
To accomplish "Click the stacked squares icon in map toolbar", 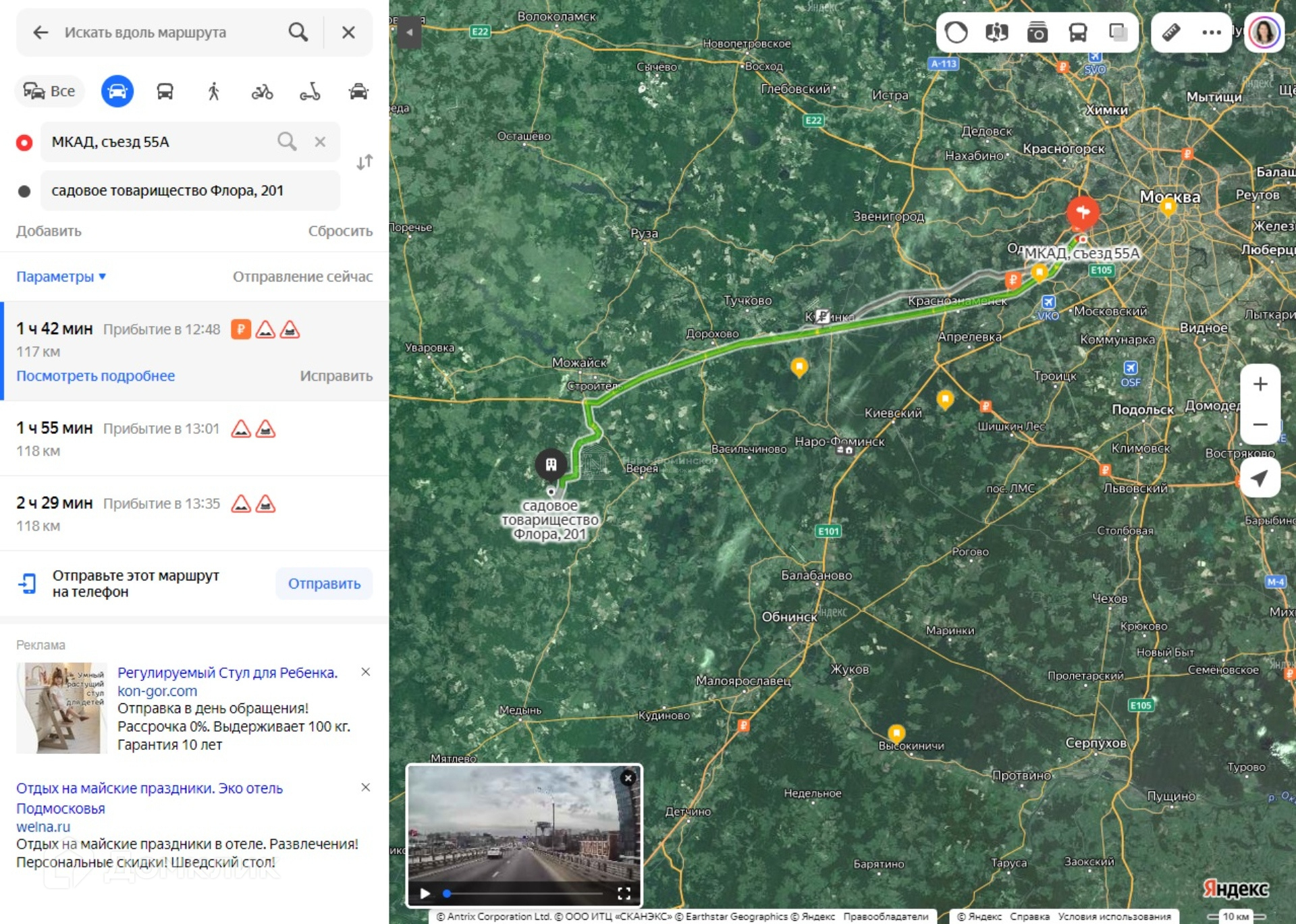I will 1118,32.
